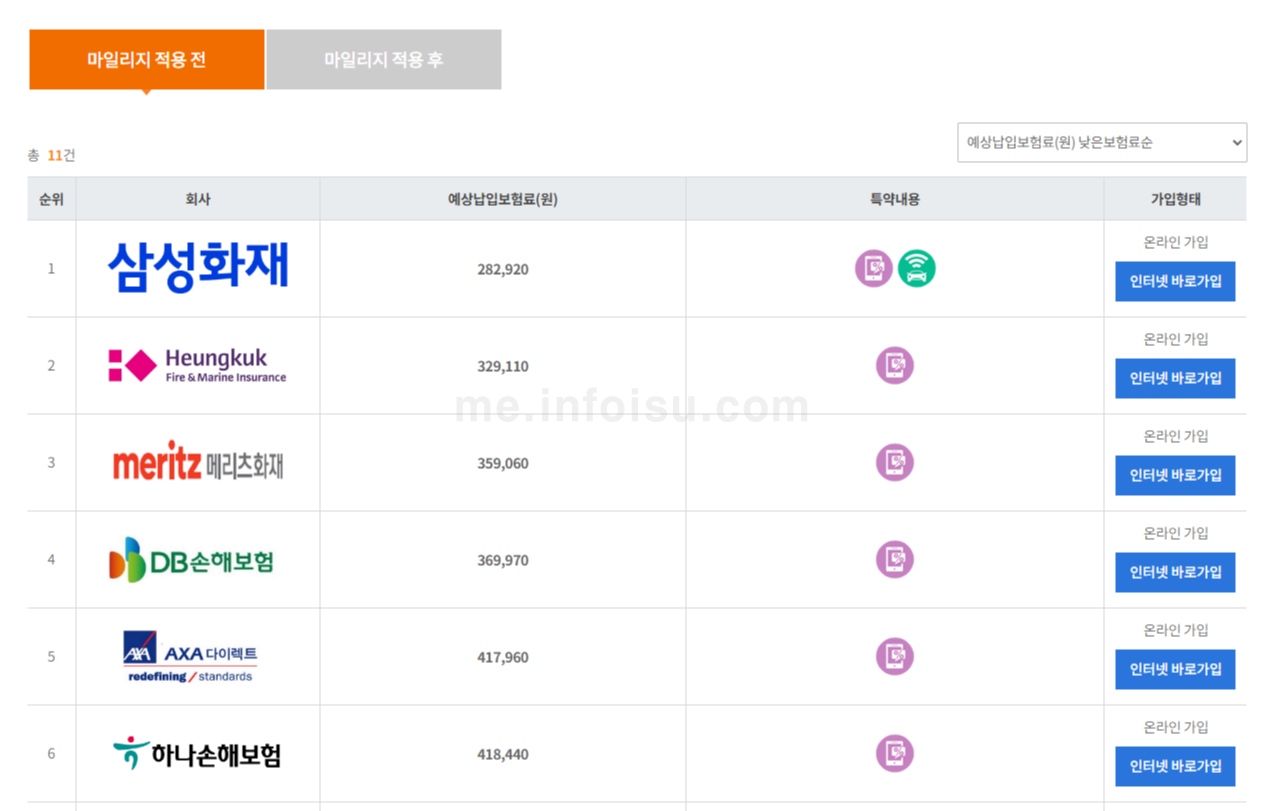Open the 예상납입보험료 낮은보험료순 sort dropdown
The image size is (1264, 811).
(x=1102, y=143)
